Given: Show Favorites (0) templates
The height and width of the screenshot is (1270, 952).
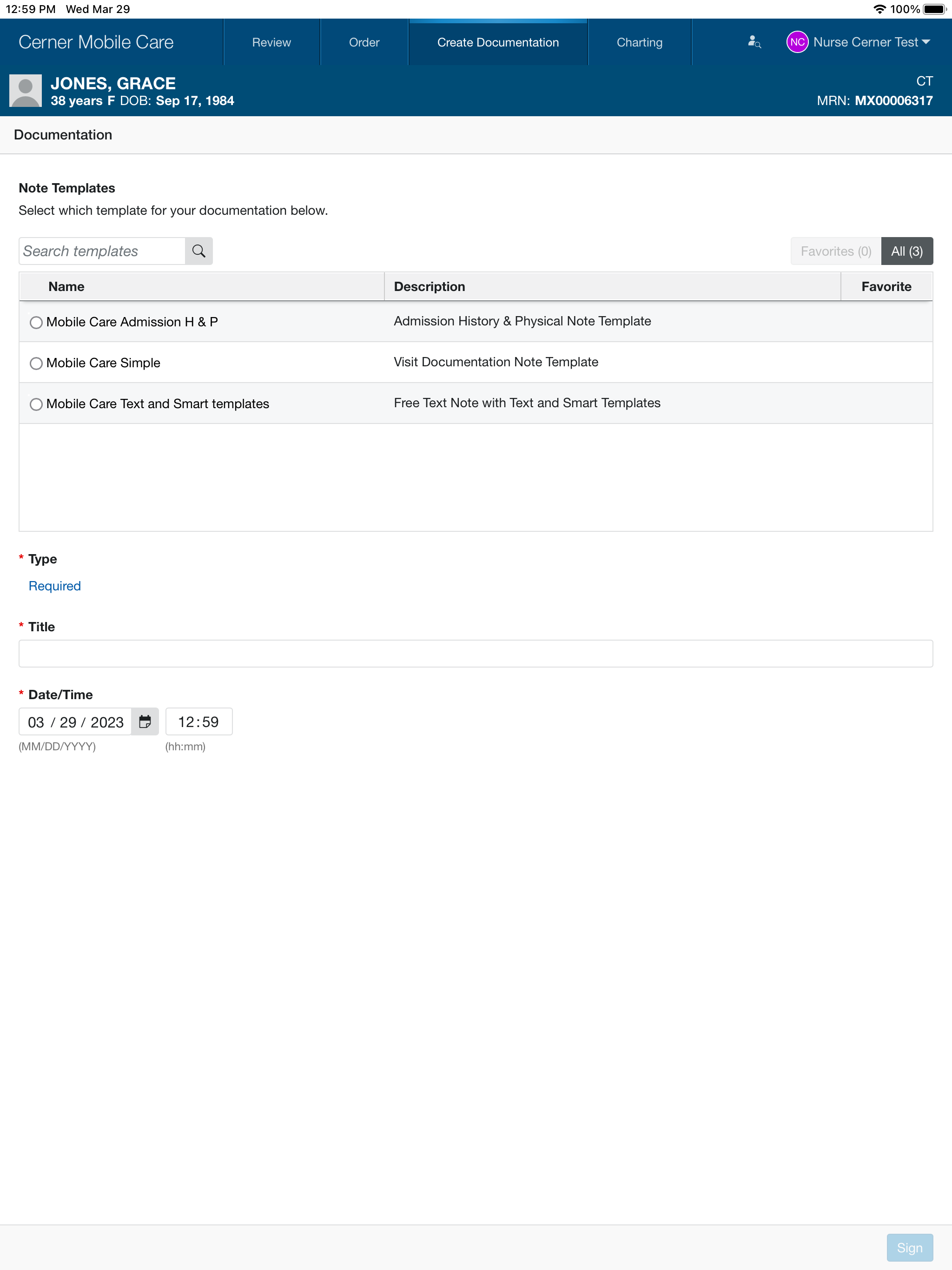Looking at the screenshot, I should [835, 251].
